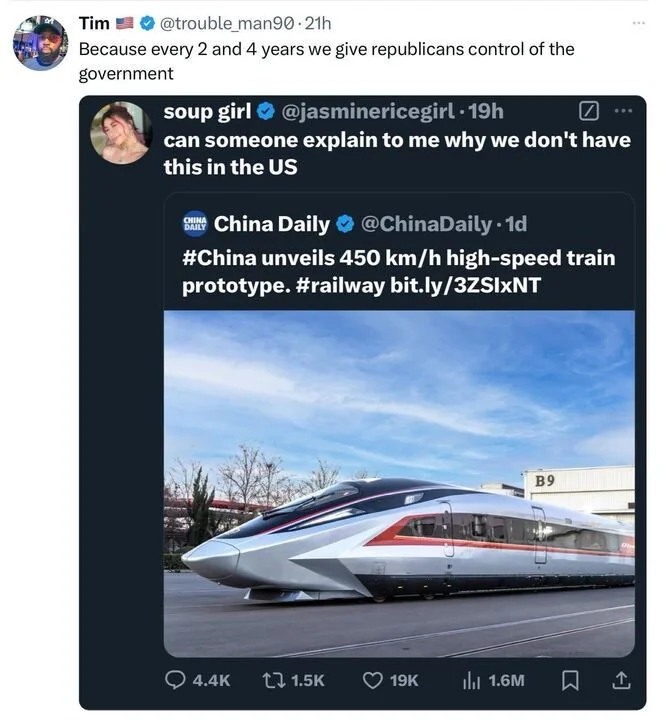The height and width of the screenshot is (720, 666).
Task: Open view analytics bar-chart icon
Action: point(471,680)
